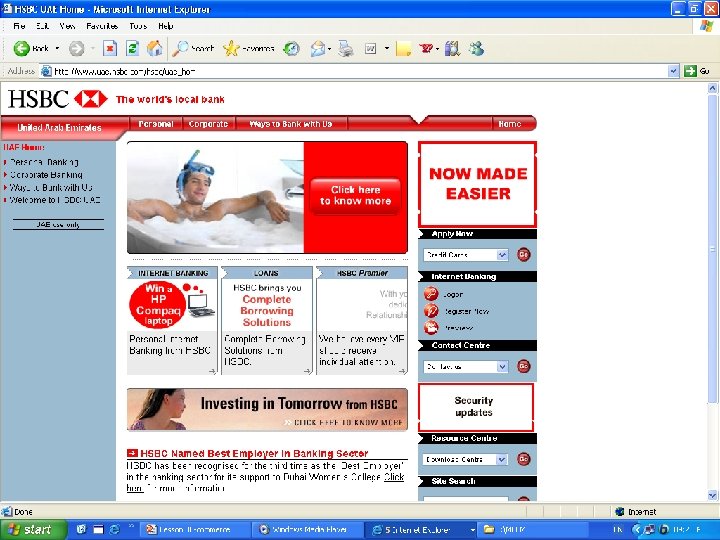Screen dimensions: 720x540
Task: Select the Ways to Bank with Us tab
Action: tap(291, 124)
